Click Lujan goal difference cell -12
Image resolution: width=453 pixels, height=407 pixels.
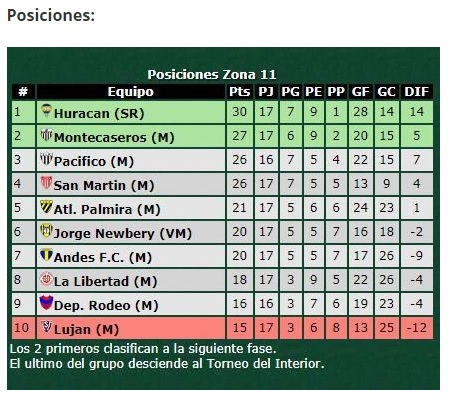[417, 328]
